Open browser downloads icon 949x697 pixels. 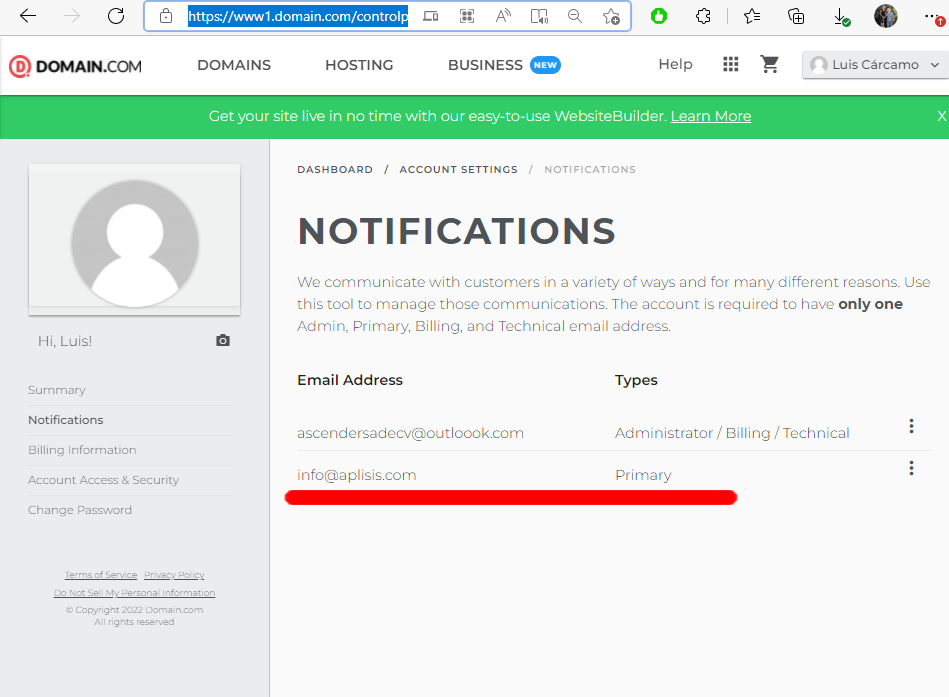click(841, 16)
